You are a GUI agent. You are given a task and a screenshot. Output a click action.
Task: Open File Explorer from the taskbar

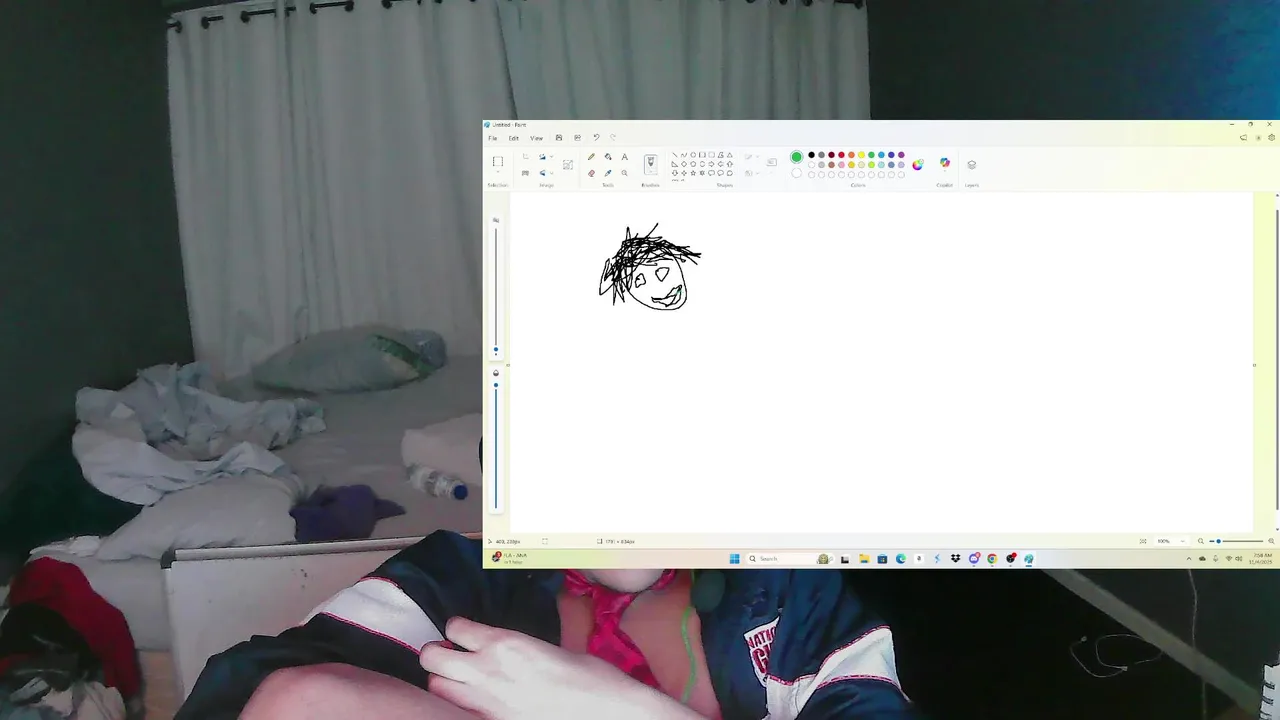864,559
